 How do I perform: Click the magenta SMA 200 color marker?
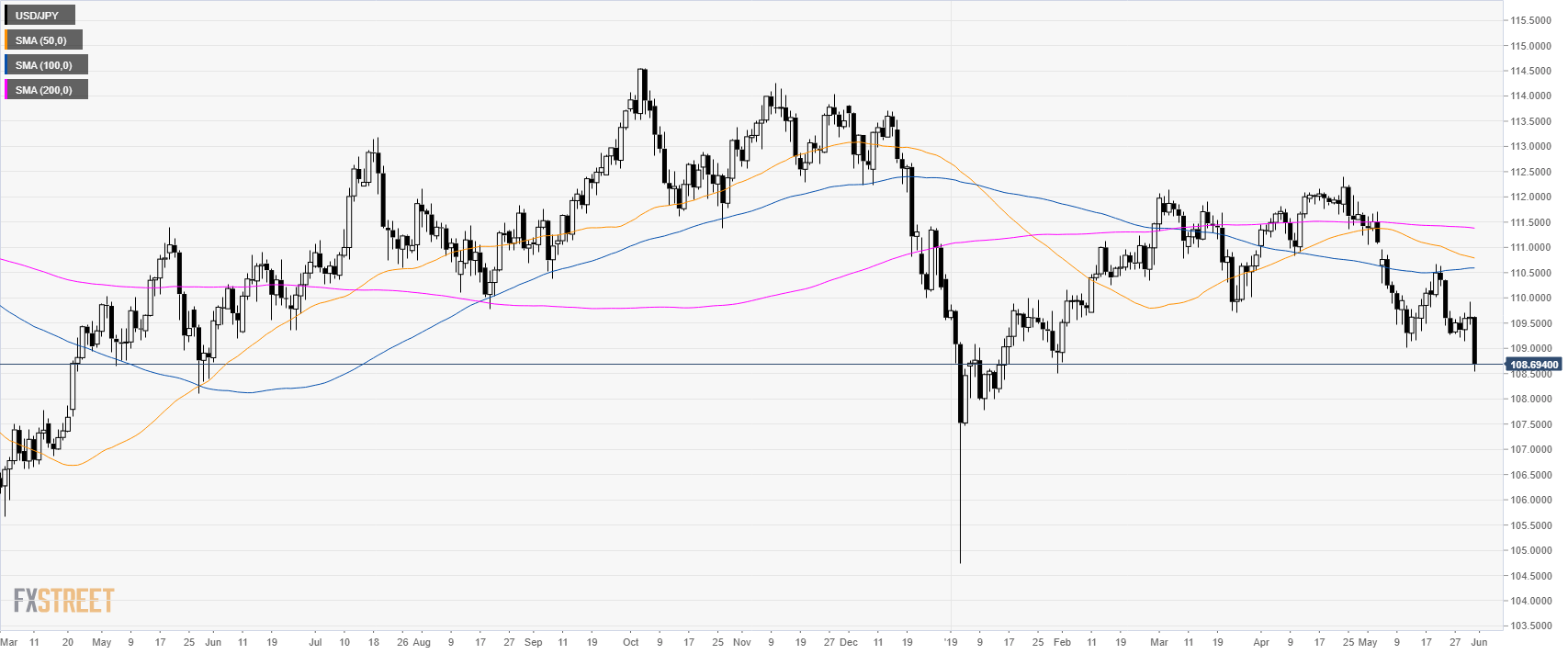point(6,90)
